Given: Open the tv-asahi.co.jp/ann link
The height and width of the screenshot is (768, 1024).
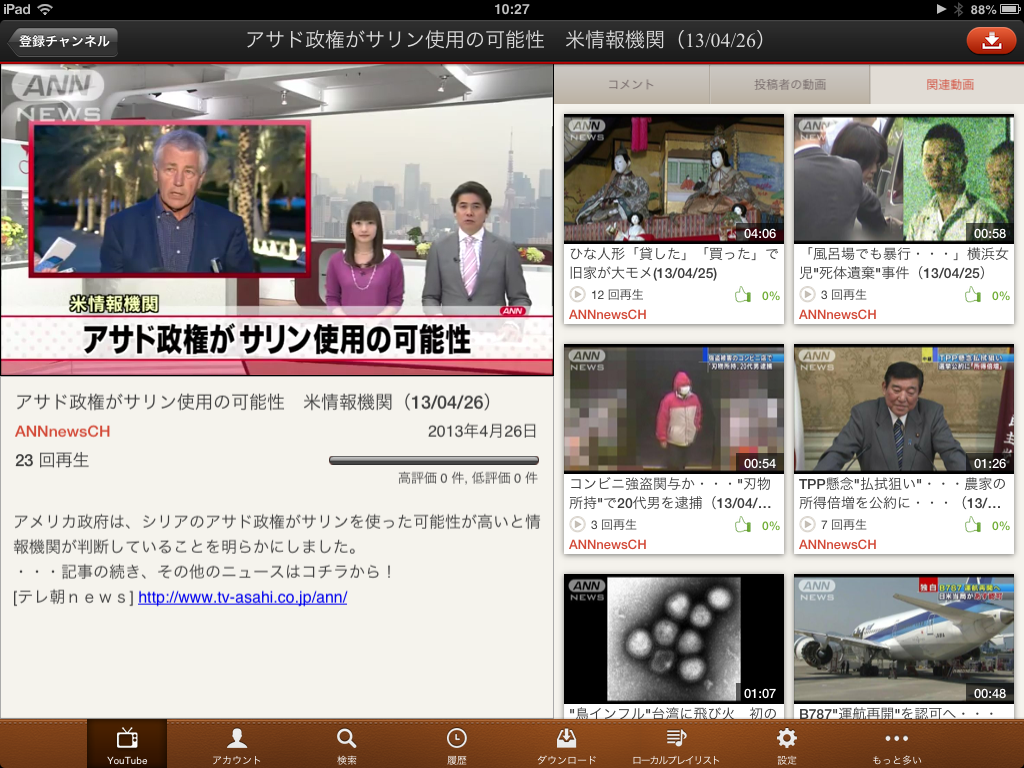Looking at the screenshot, I should [242, 597].
